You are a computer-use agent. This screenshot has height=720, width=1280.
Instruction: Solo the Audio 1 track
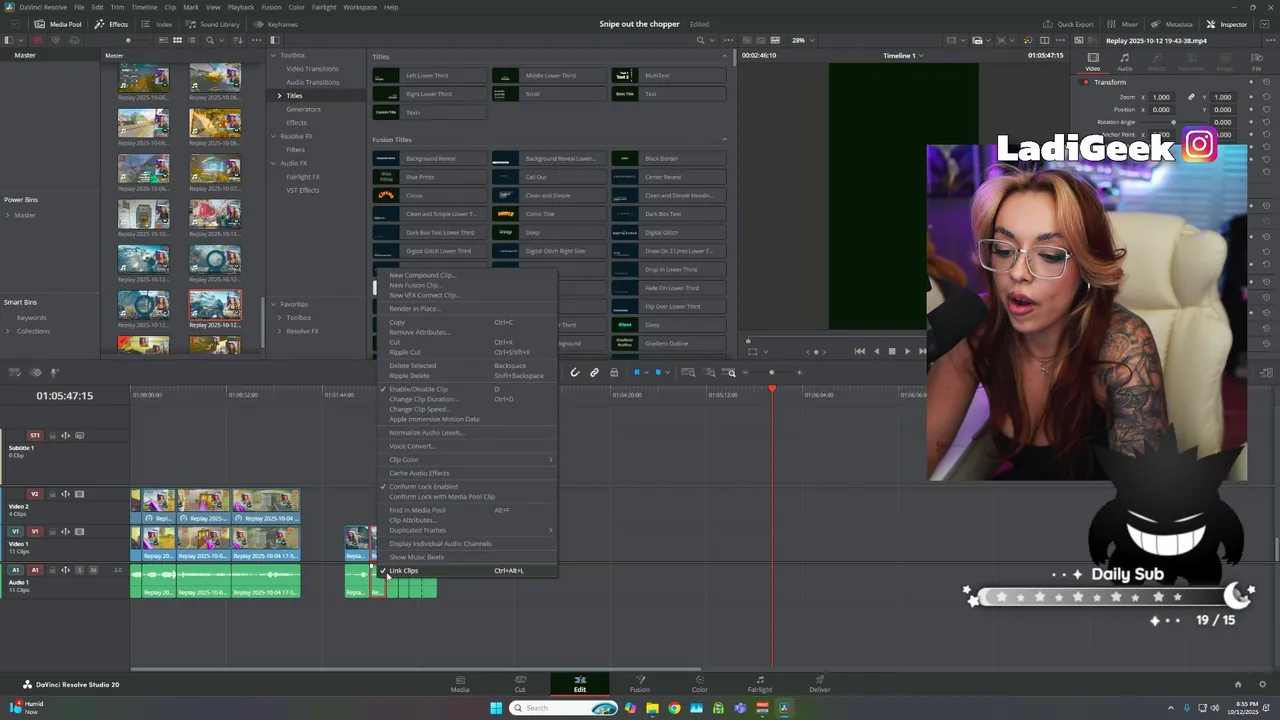tap(80, 570)
